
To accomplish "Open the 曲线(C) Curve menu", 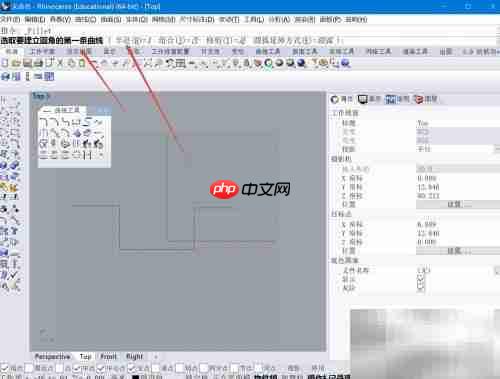I will coord(85,19).
